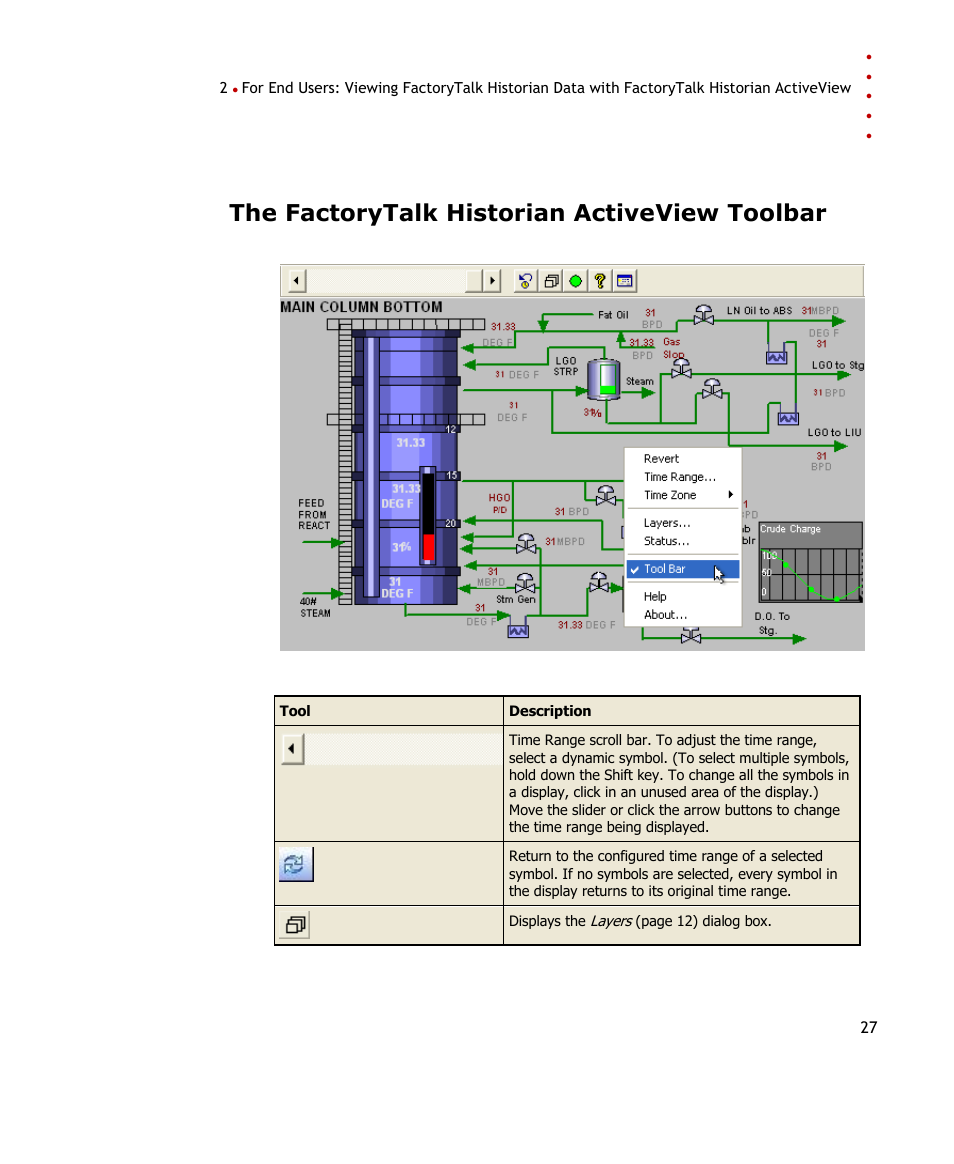Screen dimensions: 954x1164
Task: Click the MAIN COLUMN BOTTOM title
Action: 361,307
